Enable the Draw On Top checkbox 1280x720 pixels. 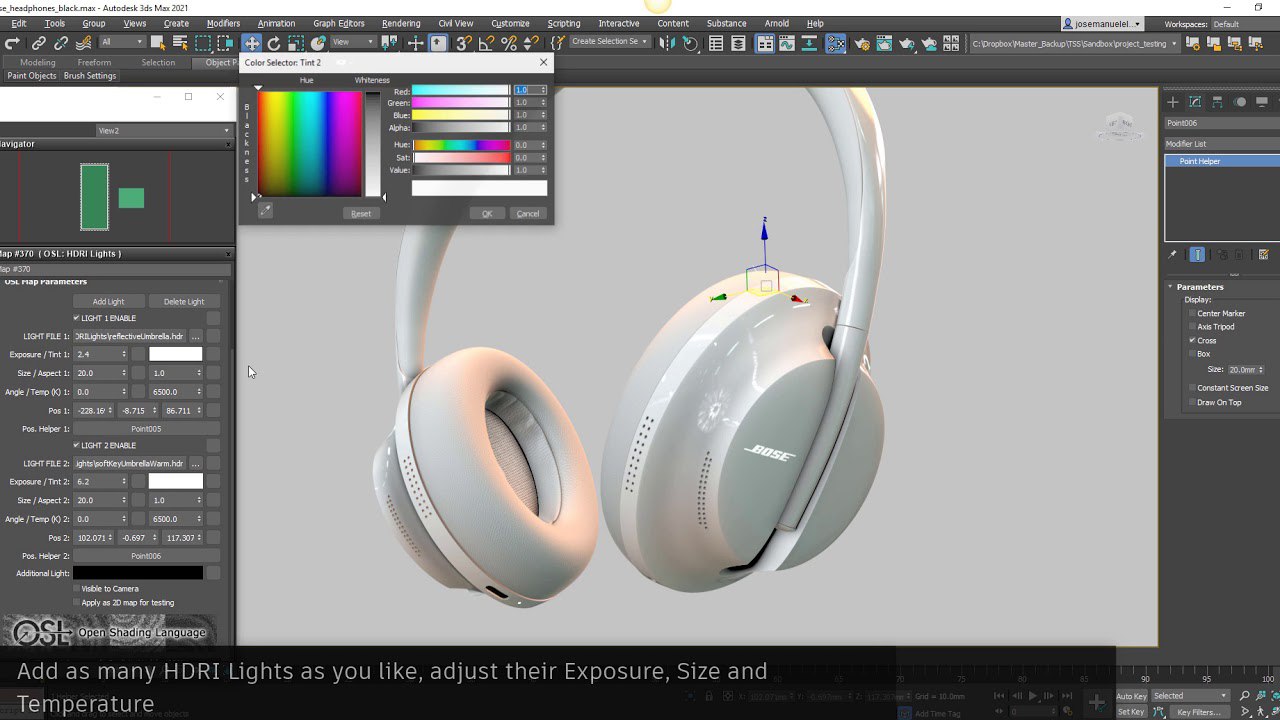pos(1192,402)
